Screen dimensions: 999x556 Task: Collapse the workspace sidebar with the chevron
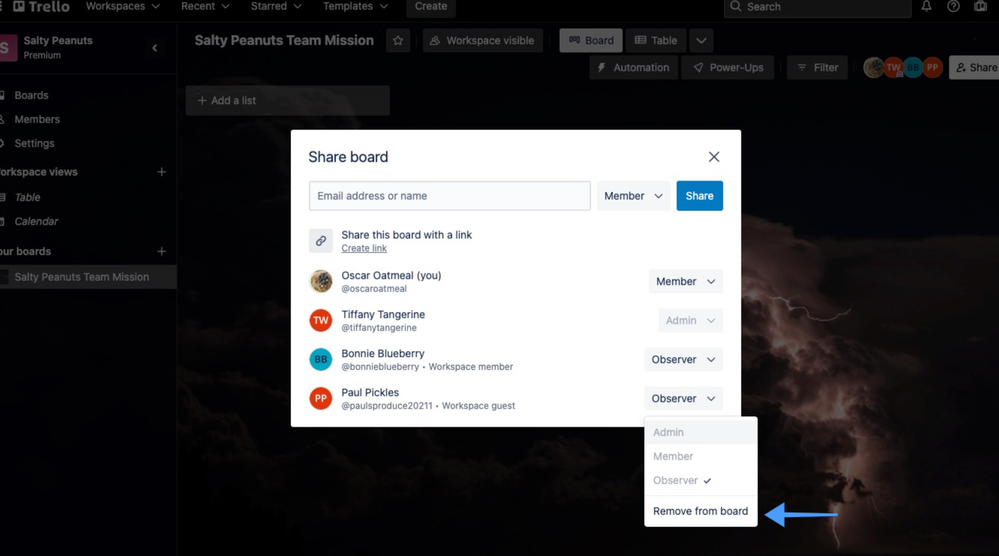click(x=155, y=48)
